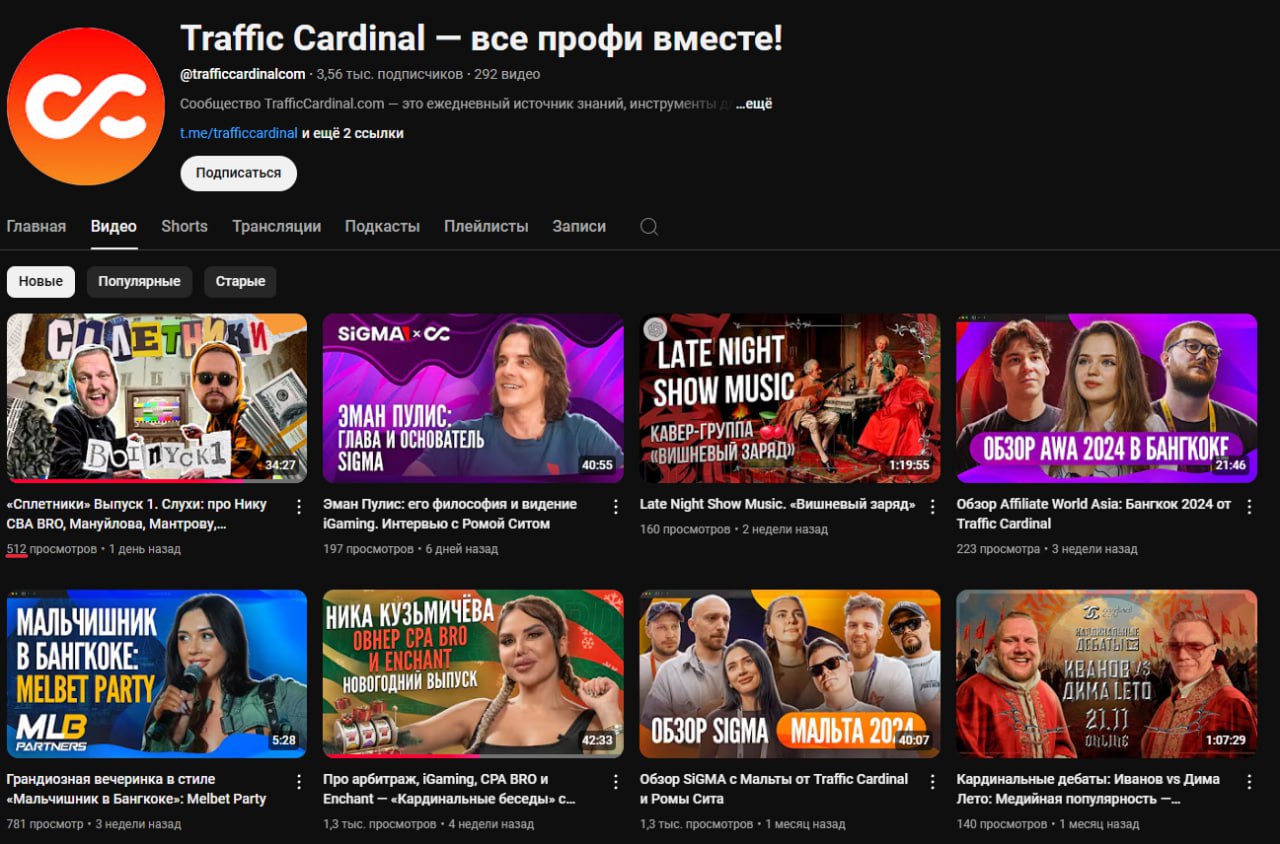The height and width of the screenshot is (844, 1280).
Task: Open «Сплетники» Выпуск 1 video thumbnail
Action: tap(157, 398)
